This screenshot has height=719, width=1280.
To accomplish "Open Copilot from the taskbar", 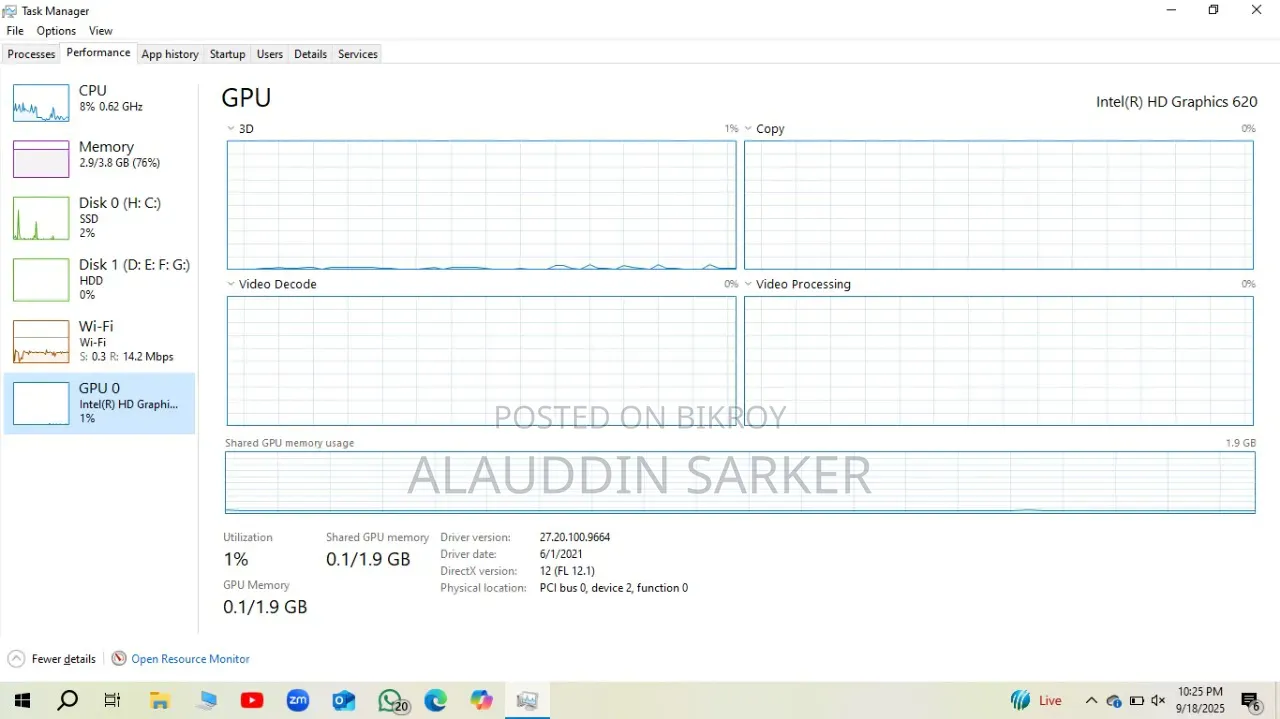I will [482, 701].
